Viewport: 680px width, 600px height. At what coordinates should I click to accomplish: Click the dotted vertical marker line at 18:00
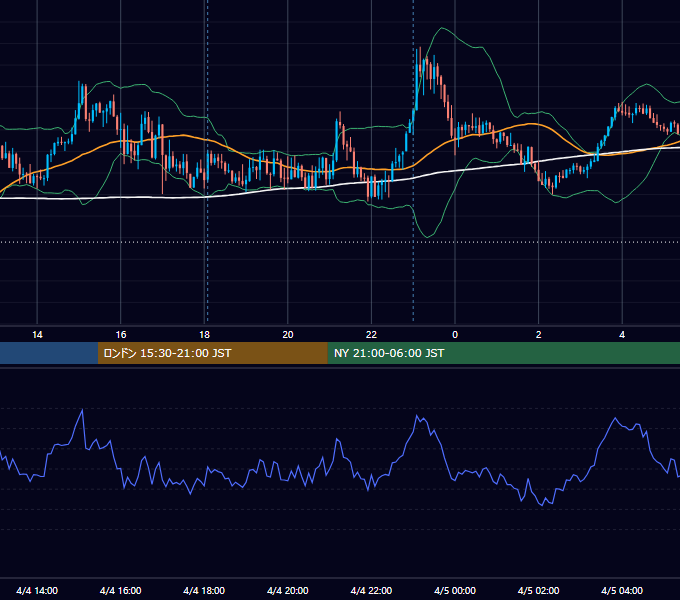click(x=207, y=163)
